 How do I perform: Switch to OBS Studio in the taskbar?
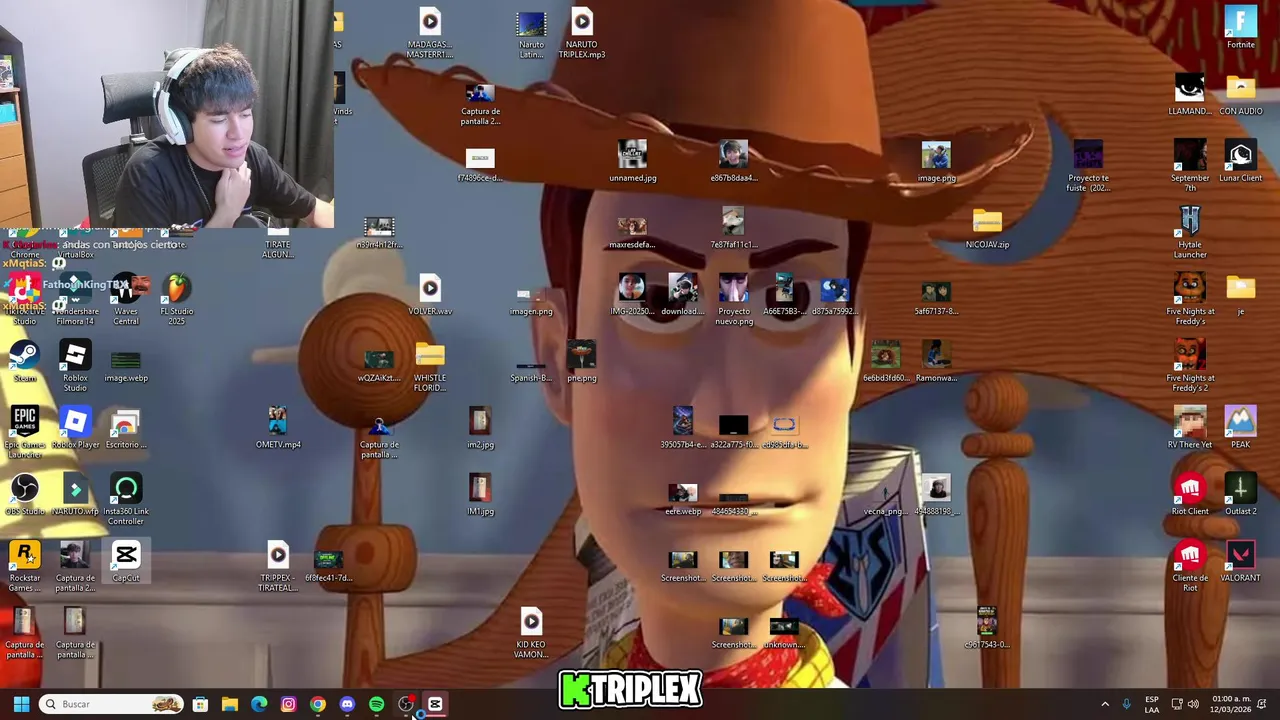(406, 704)
